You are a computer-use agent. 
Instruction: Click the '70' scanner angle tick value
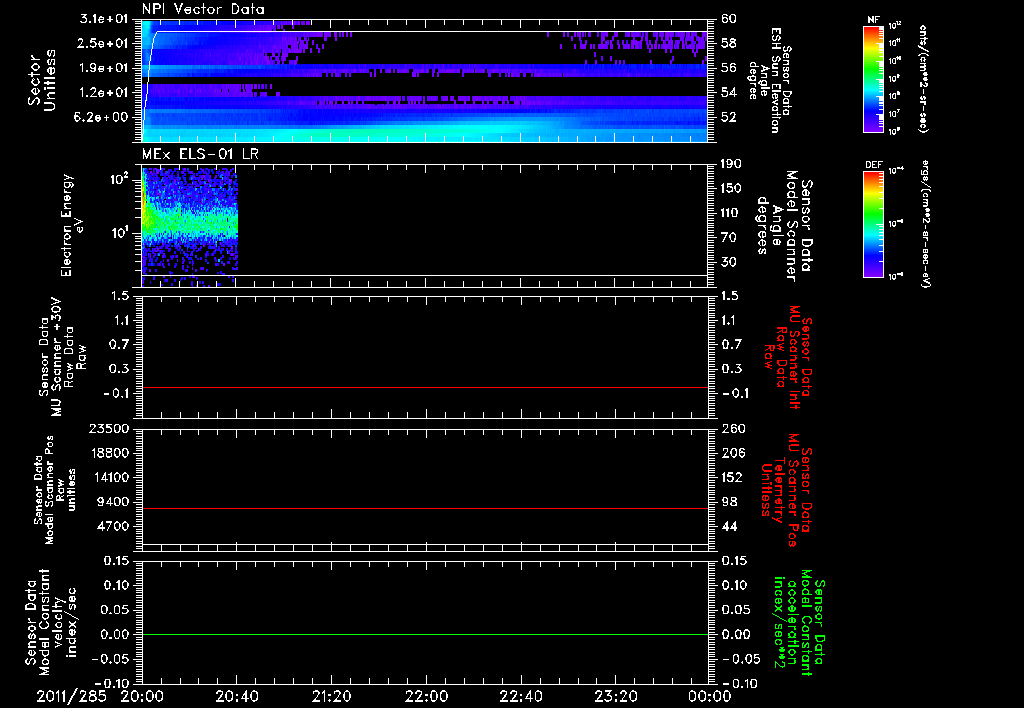[x=729, y=238]
